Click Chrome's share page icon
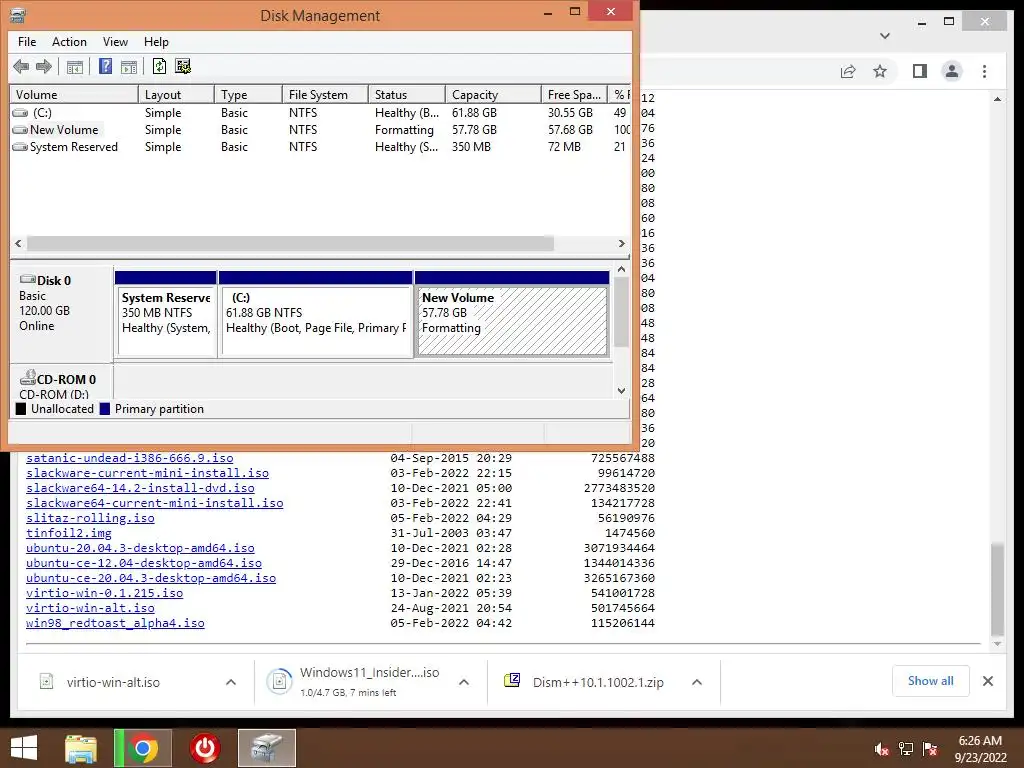Image resolution: width=1024 pixels, height=768 pixels. point(848,71)
